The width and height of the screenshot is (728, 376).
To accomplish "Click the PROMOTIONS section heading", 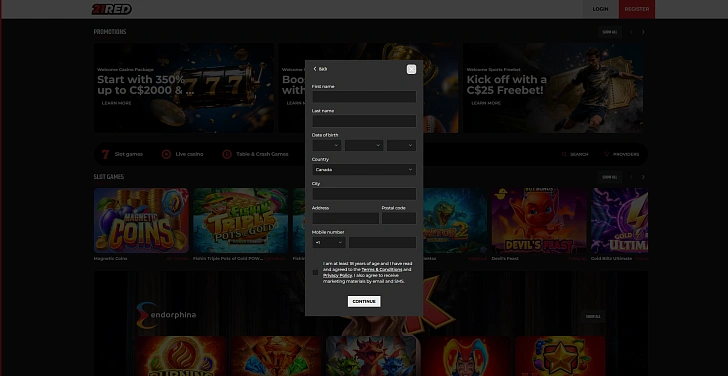I will 110,32.
